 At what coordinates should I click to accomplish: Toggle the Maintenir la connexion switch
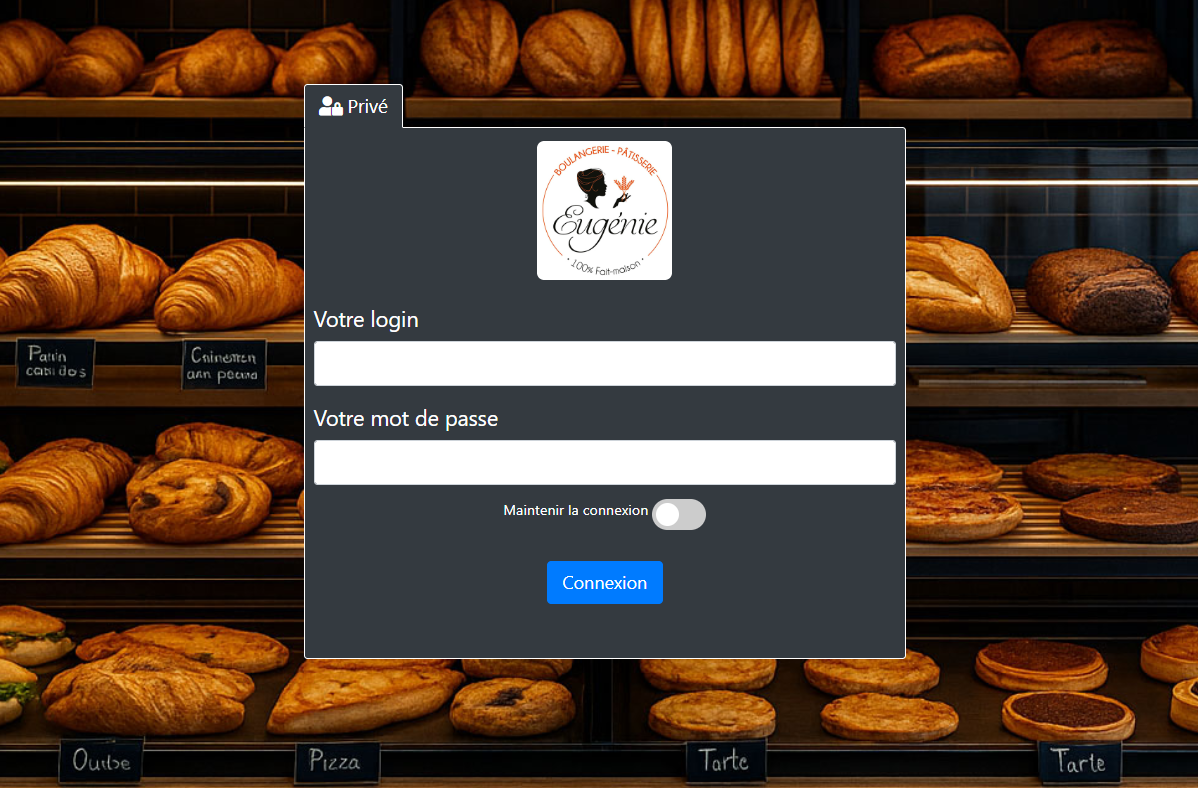678,514
